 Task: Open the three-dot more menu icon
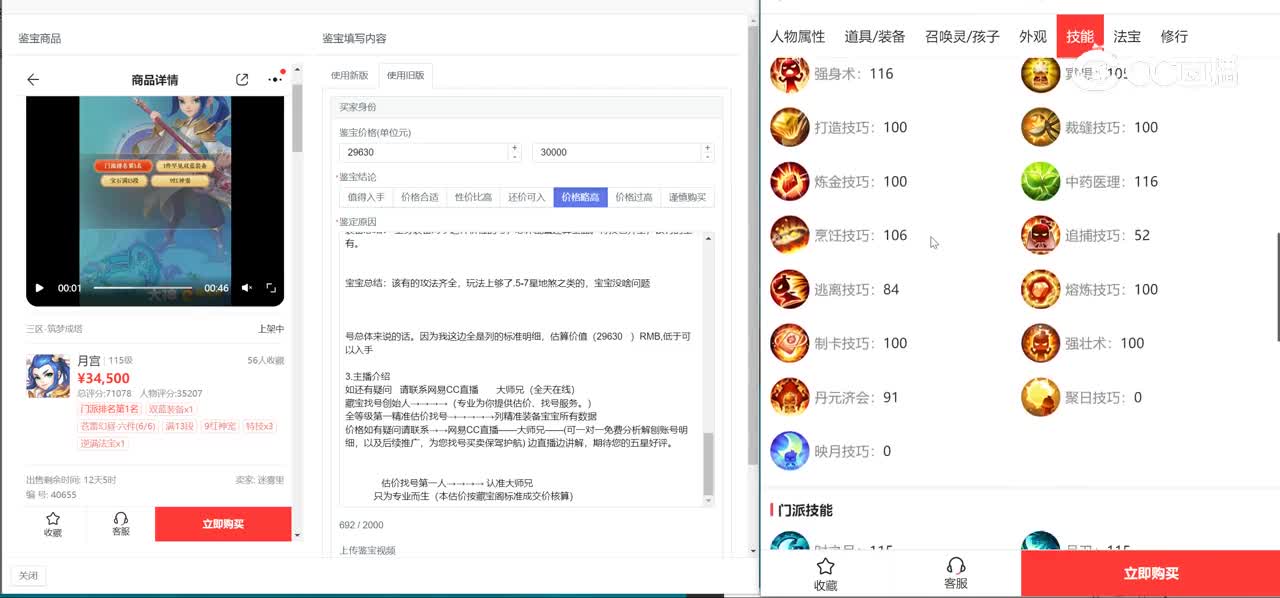pyautogui.click(x=275, y=80)
